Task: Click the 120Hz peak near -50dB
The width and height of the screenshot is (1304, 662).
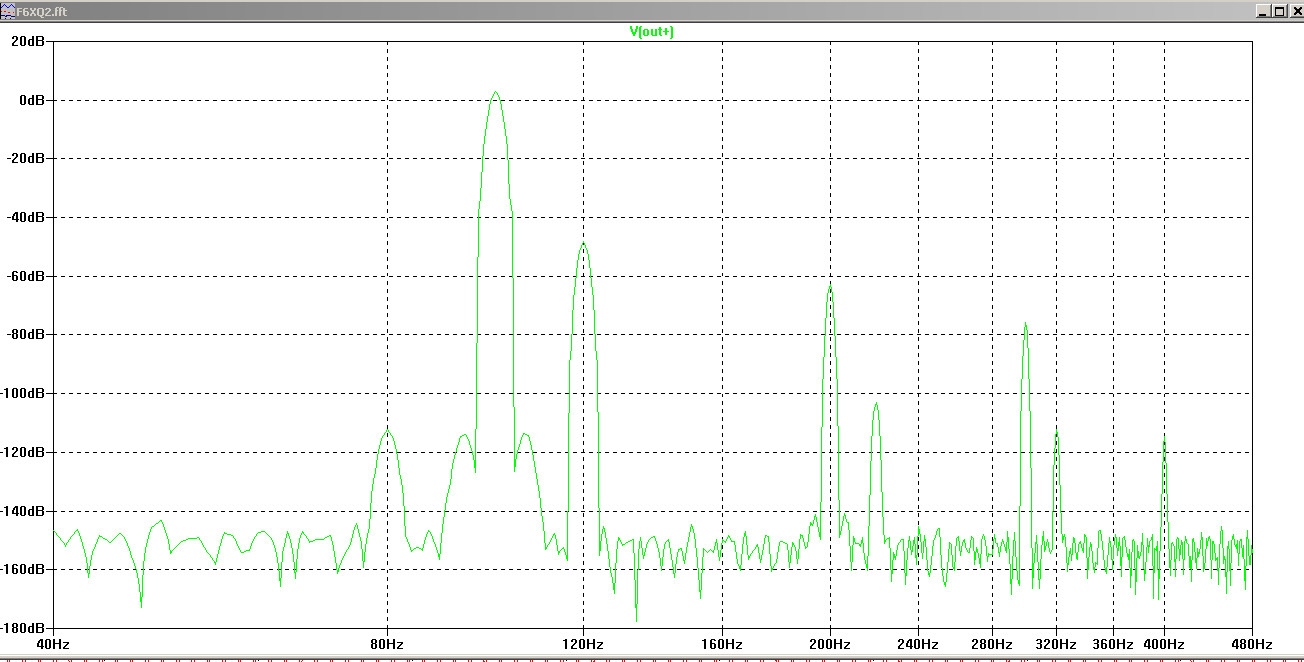Action: click(583, 244)
